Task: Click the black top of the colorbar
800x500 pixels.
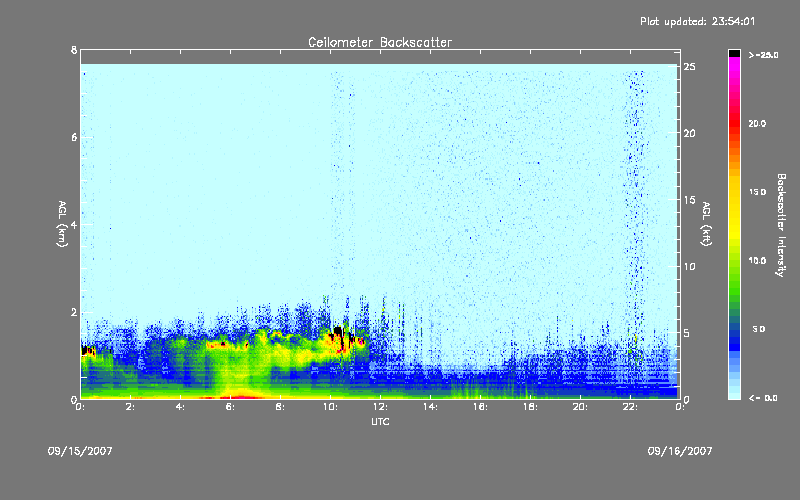Action: pos(734,53)
